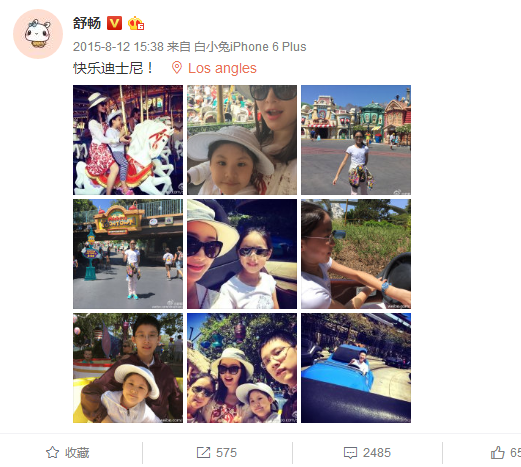Open the post timestamp 2015-8-12 15:38

[x=118, y=47]
